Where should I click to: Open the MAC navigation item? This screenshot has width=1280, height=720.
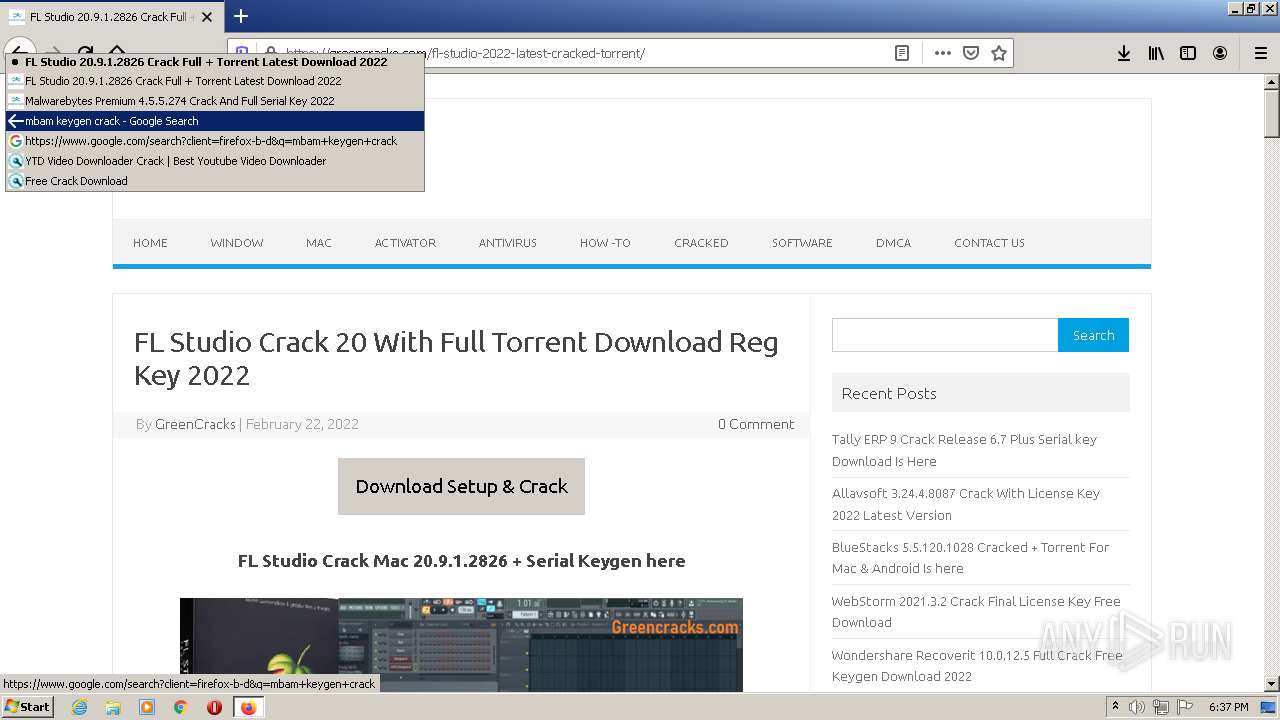pyautogui.click(x=319, y=243)
